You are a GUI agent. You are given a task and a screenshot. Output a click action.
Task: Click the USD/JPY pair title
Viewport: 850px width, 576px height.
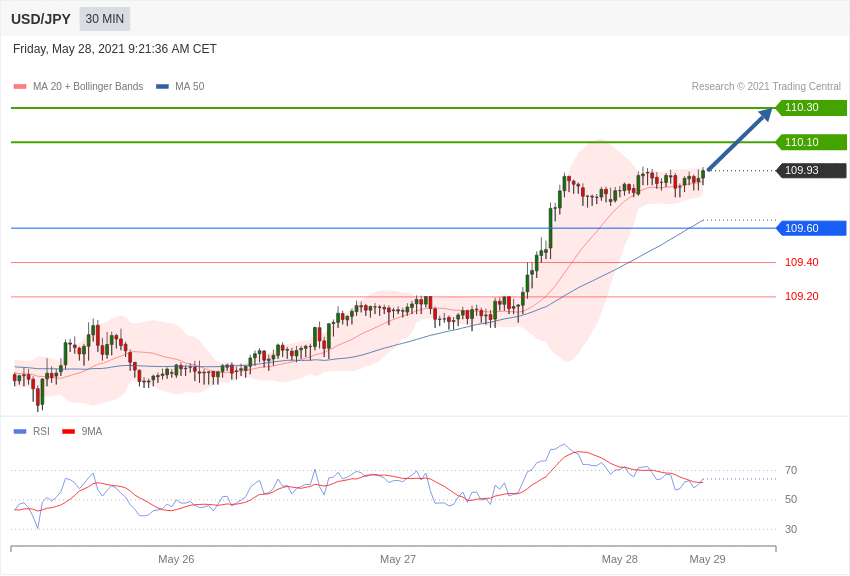point(41,19)
